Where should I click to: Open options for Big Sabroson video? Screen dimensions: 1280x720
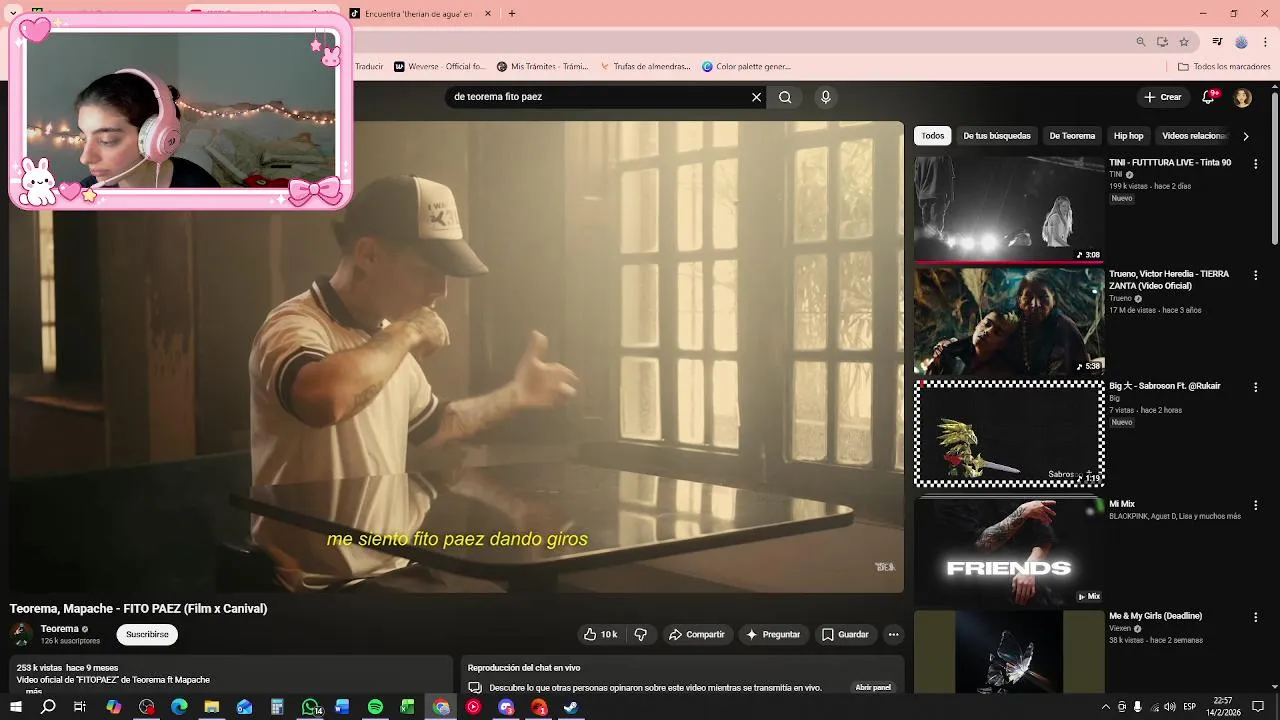coord(1255,386)
